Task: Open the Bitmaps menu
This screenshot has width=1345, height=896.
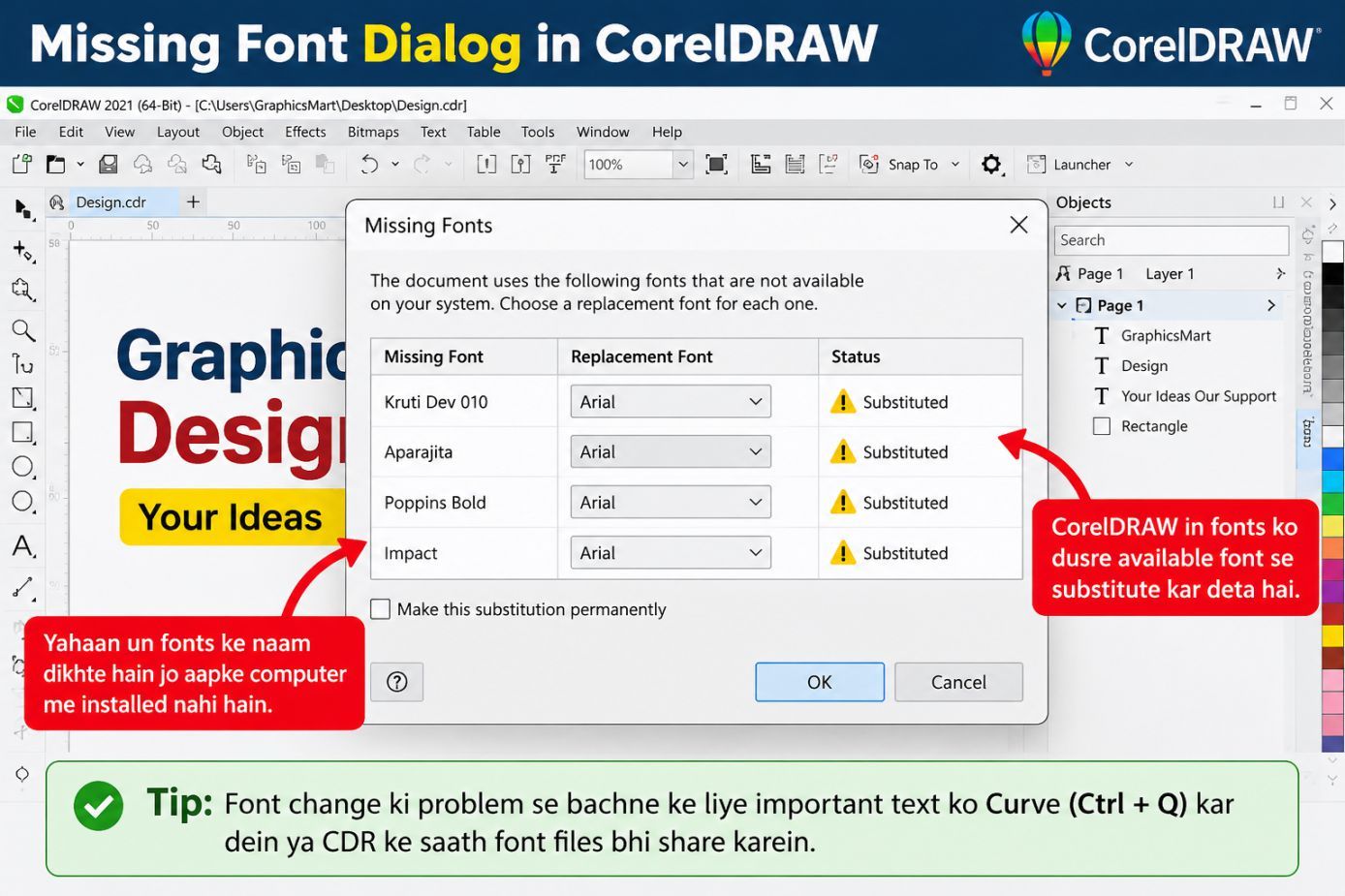Action: click(373, 132)
